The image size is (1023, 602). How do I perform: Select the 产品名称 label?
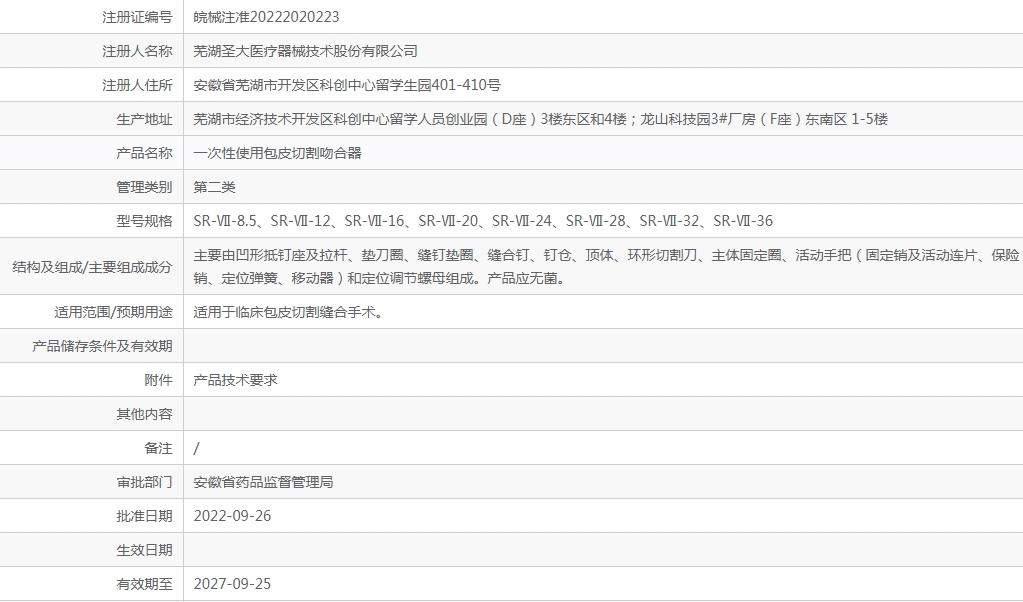(x=144, y=153)
